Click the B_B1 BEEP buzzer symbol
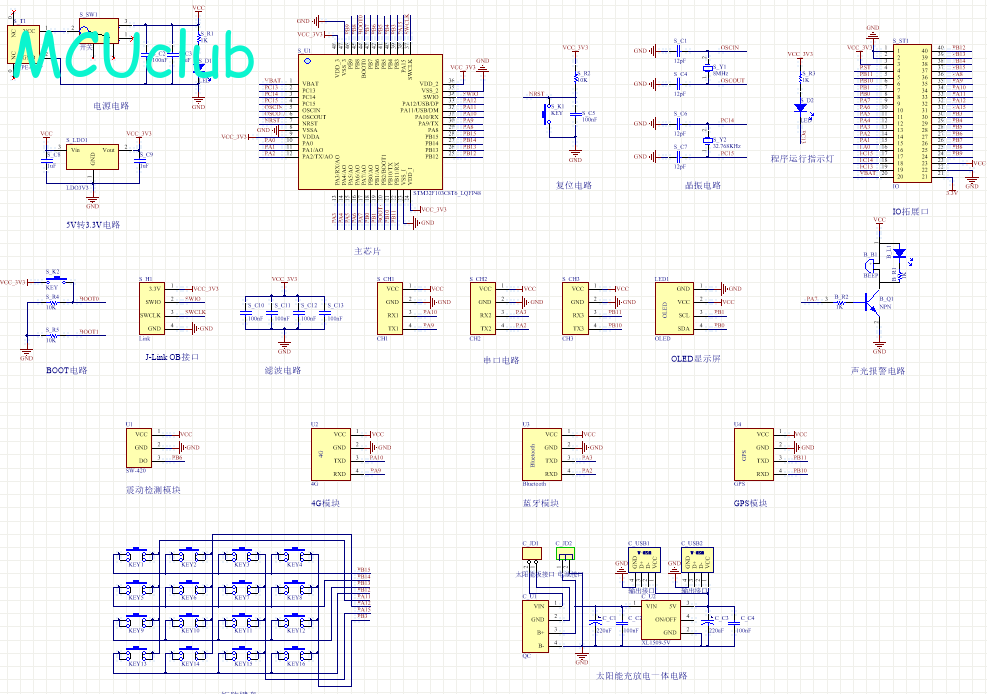 [x=871, y=267]
